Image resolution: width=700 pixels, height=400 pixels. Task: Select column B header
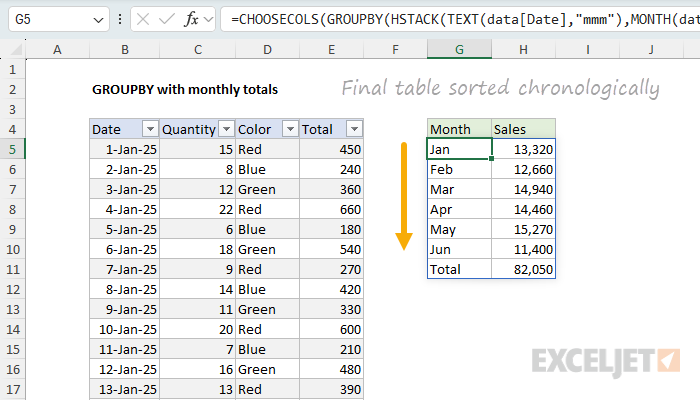coord(125,50)
